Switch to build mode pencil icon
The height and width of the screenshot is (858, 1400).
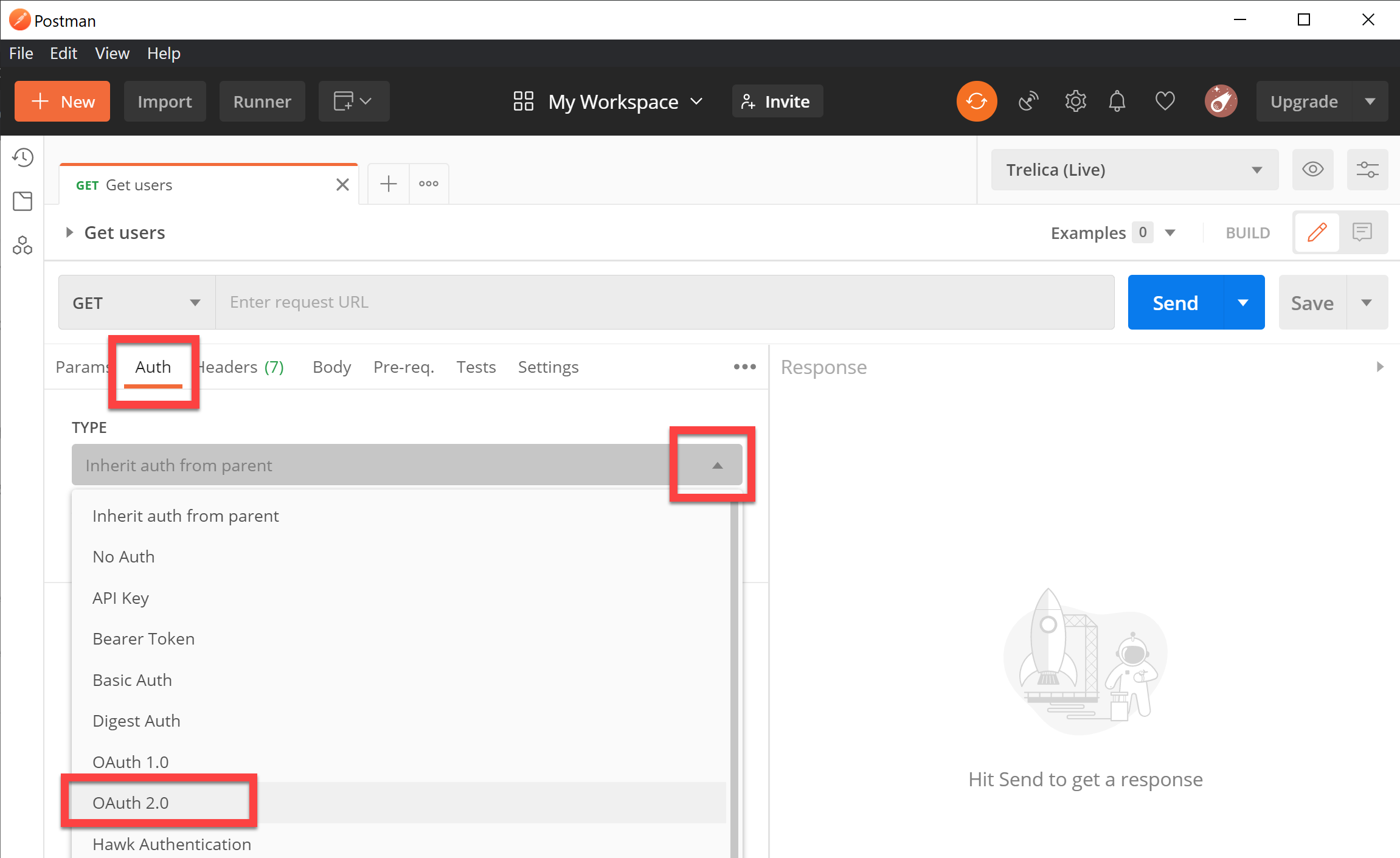point(1317,232)
